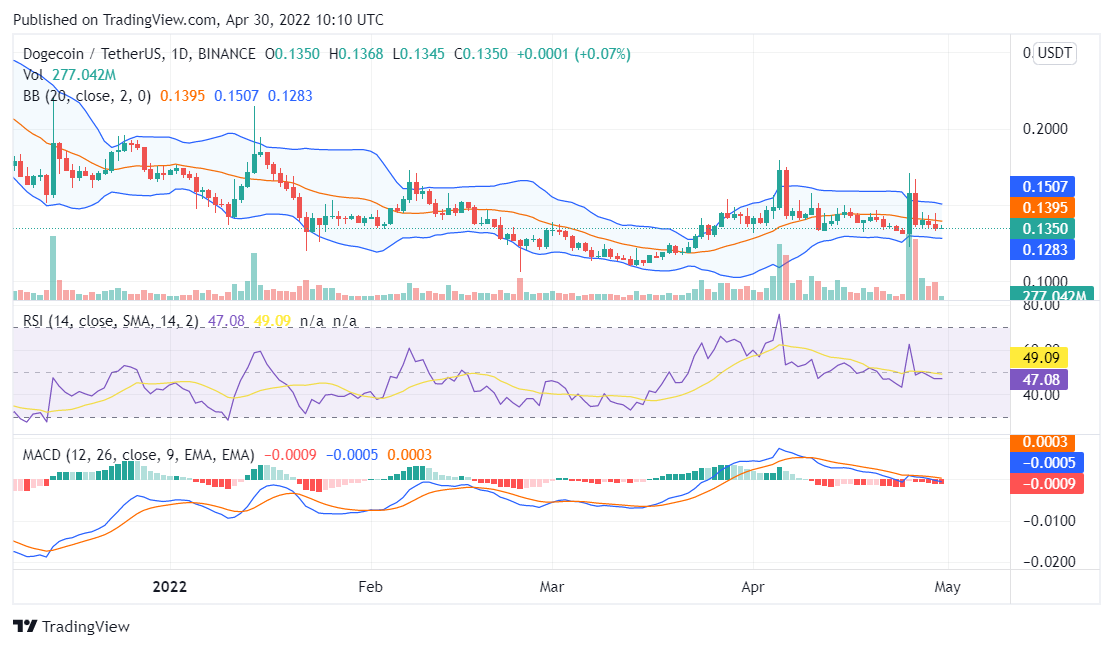Click the purple 47.08 RSI value label
The image size is (1113, 648).
1043,380
